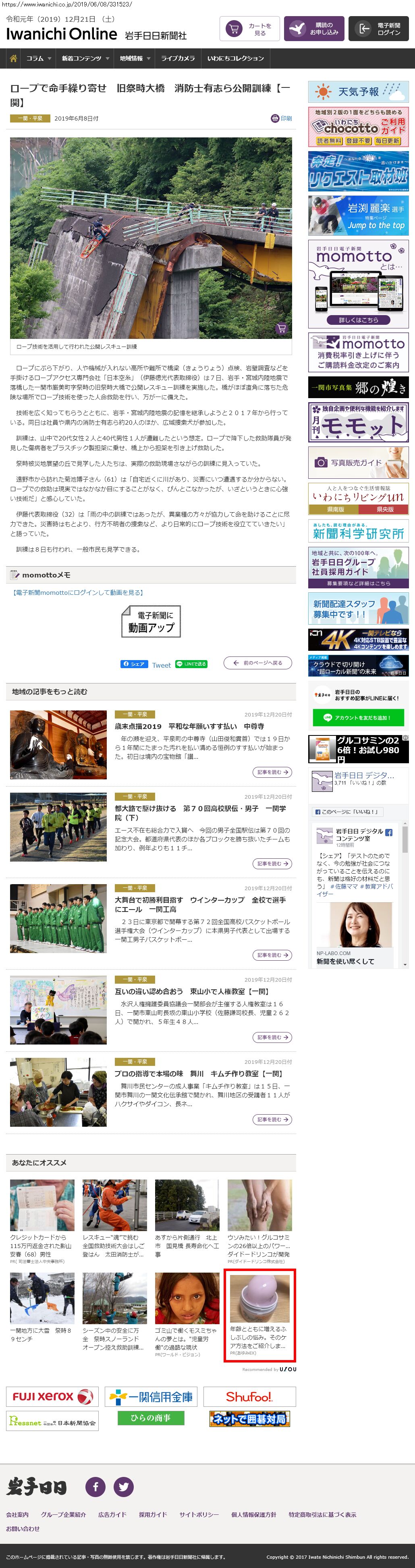
Task: Open the Facebook icon in the footer
Action: click(95, 1486)
